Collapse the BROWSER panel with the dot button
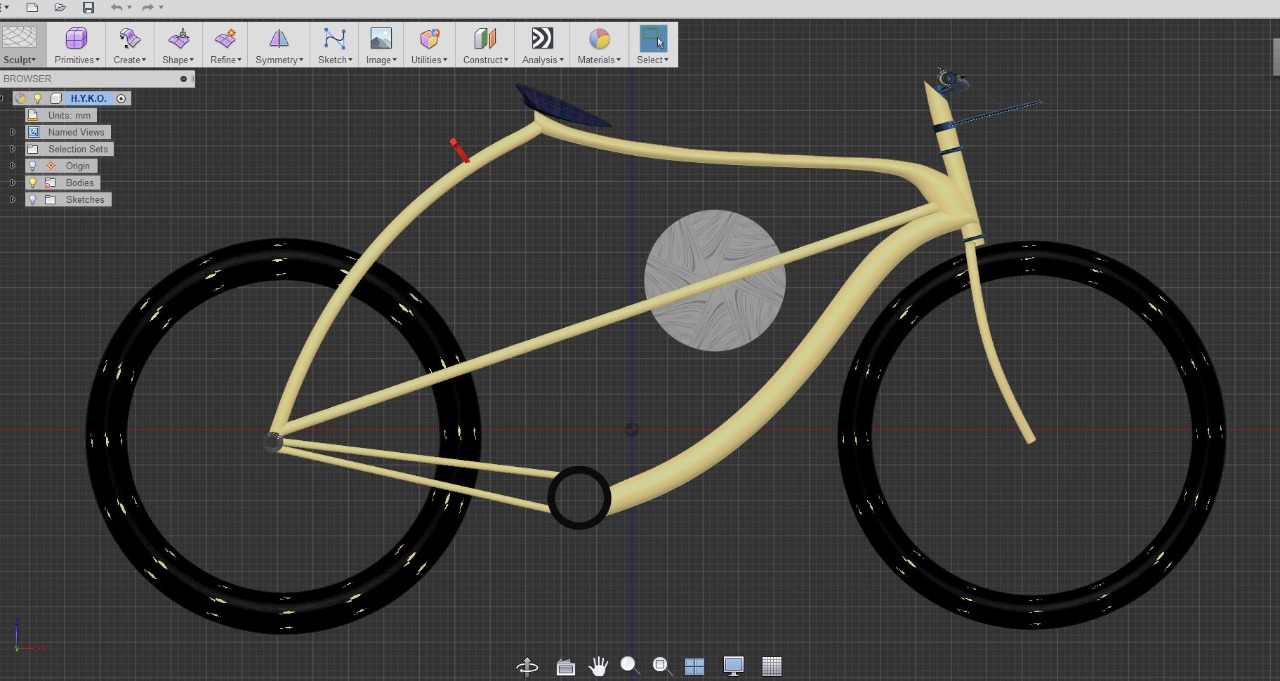1280x681 pixels. pyautogui.click(x=183, y=79)
